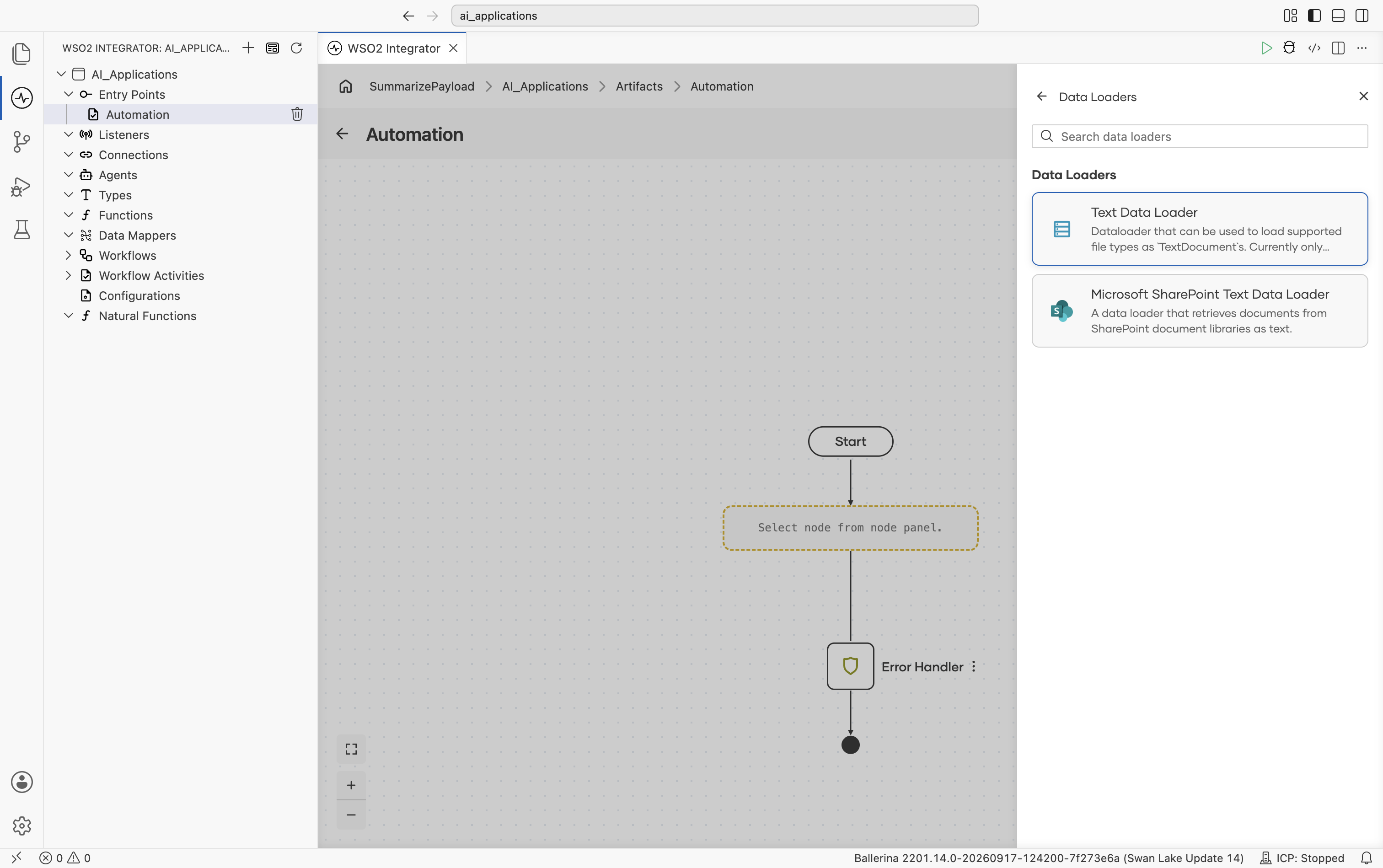Click the plus icon in WSO2 Integrator panel header
Screen dimensions: 1383x868
[x=248, y=48]
